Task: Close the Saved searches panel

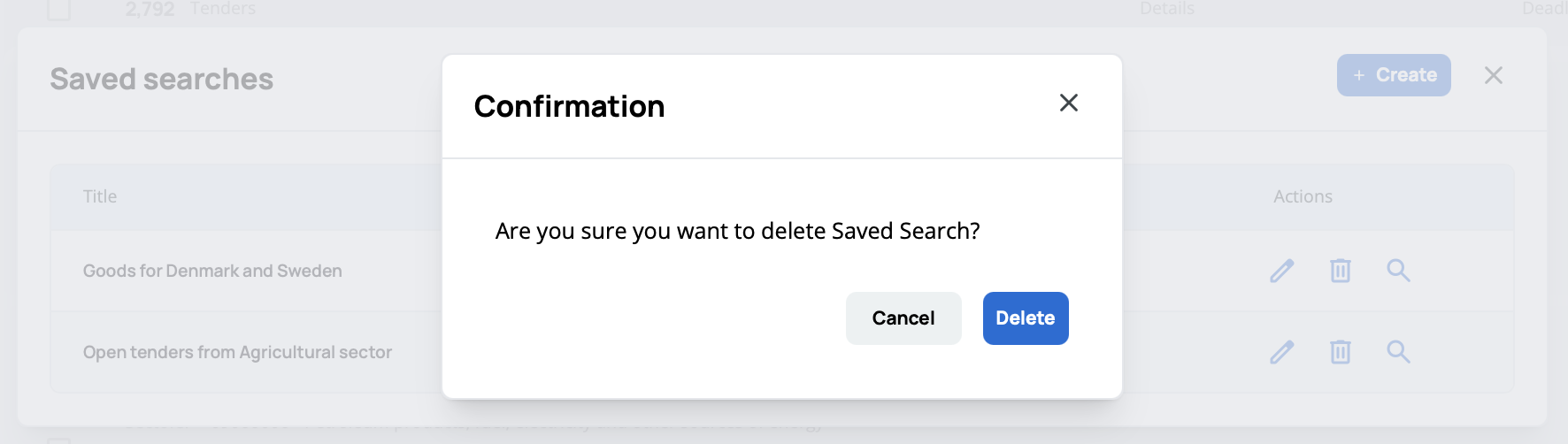Action: click(1494, 76)
